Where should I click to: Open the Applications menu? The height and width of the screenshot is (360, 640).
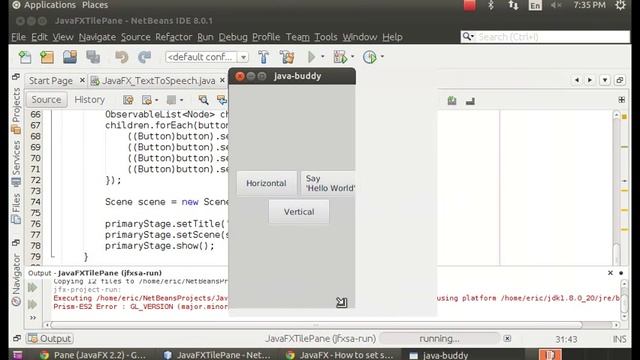point(49,5)
